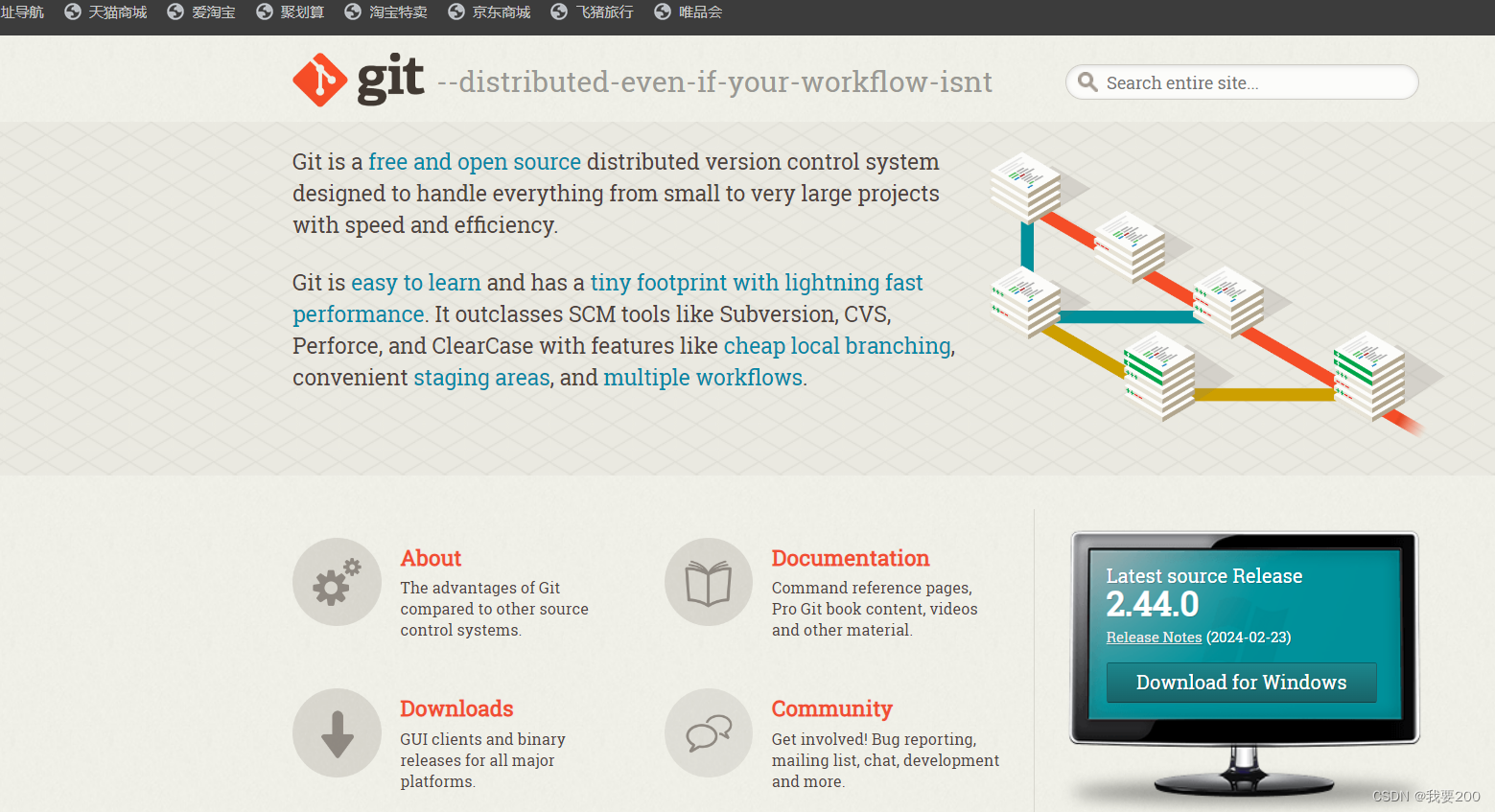Open the 飞猪旅行 bookmark
This screenshot has width=1495, height=812.
coord(604,12)
